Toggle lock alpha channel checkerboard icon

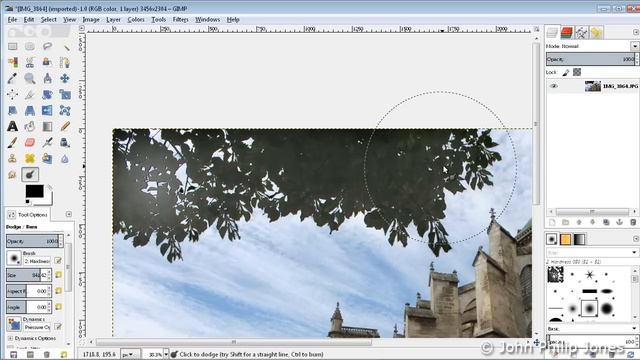pos(577,72)
